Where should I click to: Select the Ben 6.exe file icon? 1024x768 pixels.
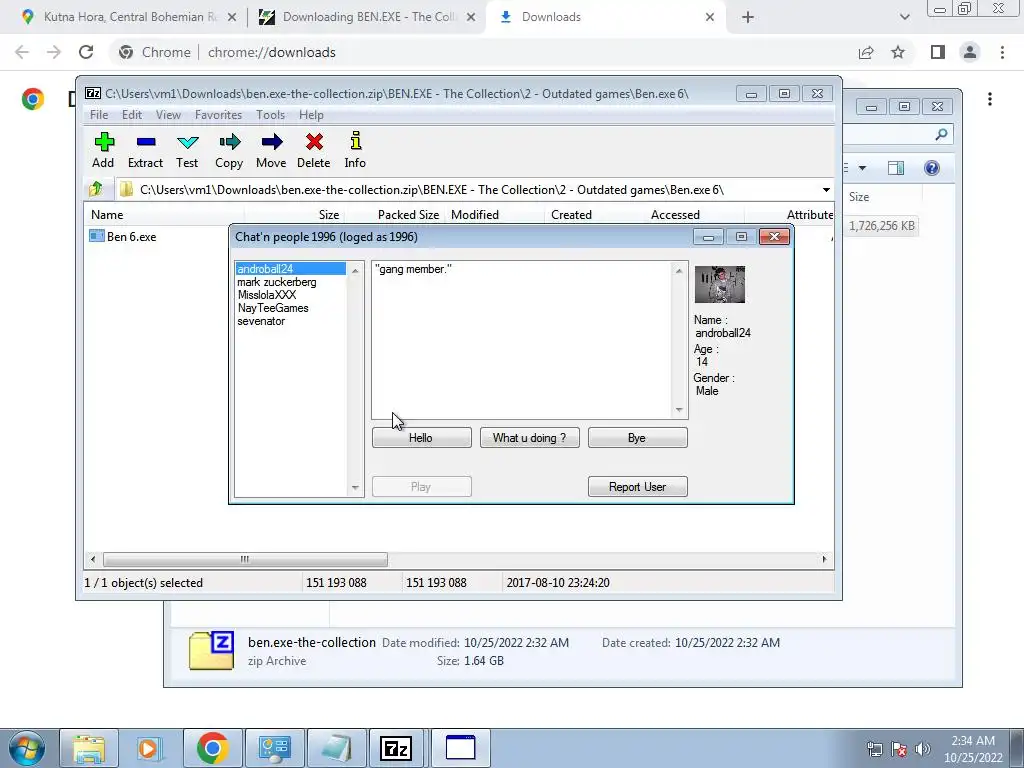point(97,236)
